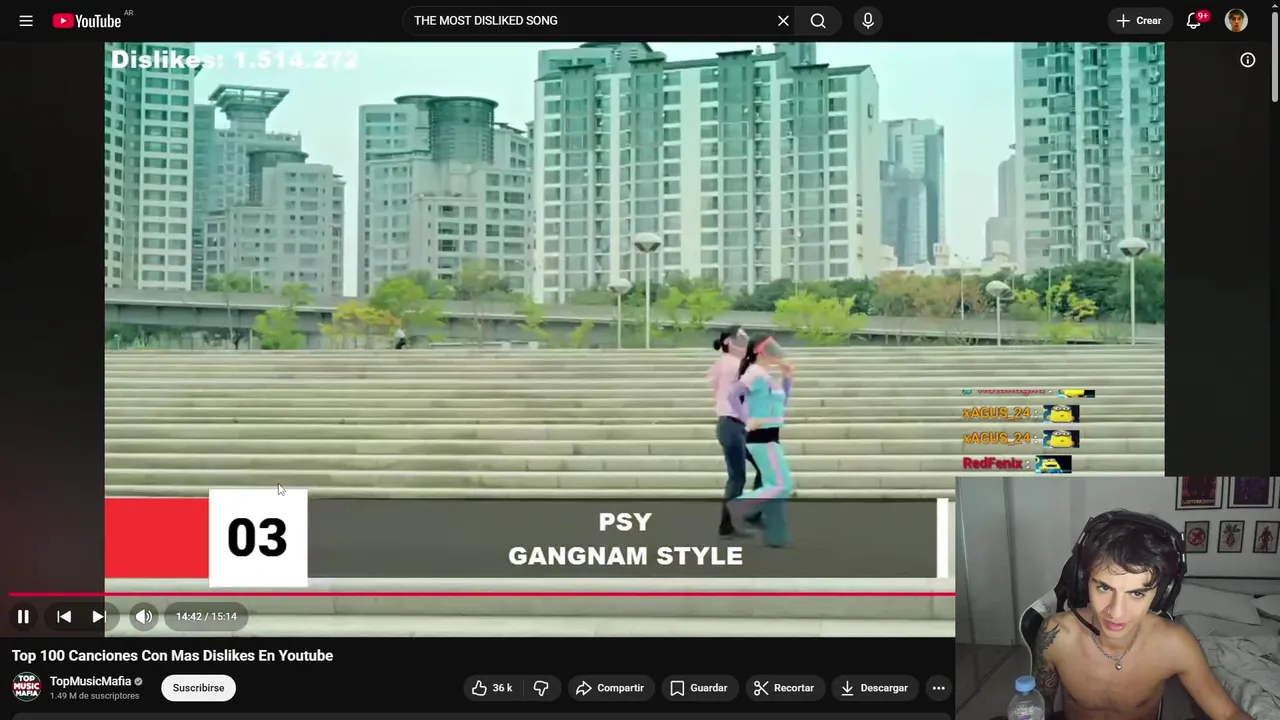The width and height of the screenshot is (1280, 720).
Task: Dislike the video
Action: point(541,688)
